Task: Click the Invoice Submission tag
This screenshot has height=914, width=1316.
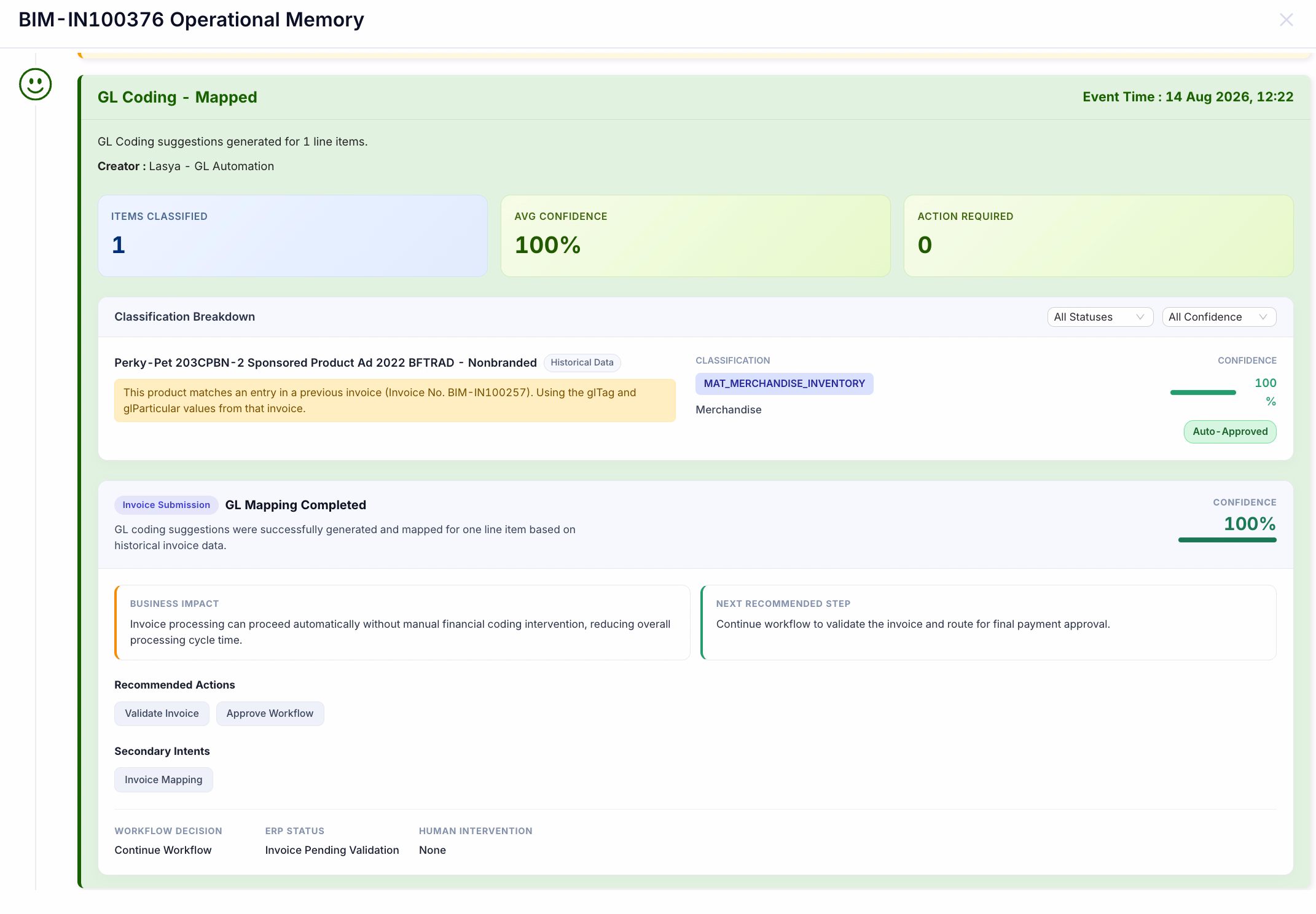Action: coord(166,505)
